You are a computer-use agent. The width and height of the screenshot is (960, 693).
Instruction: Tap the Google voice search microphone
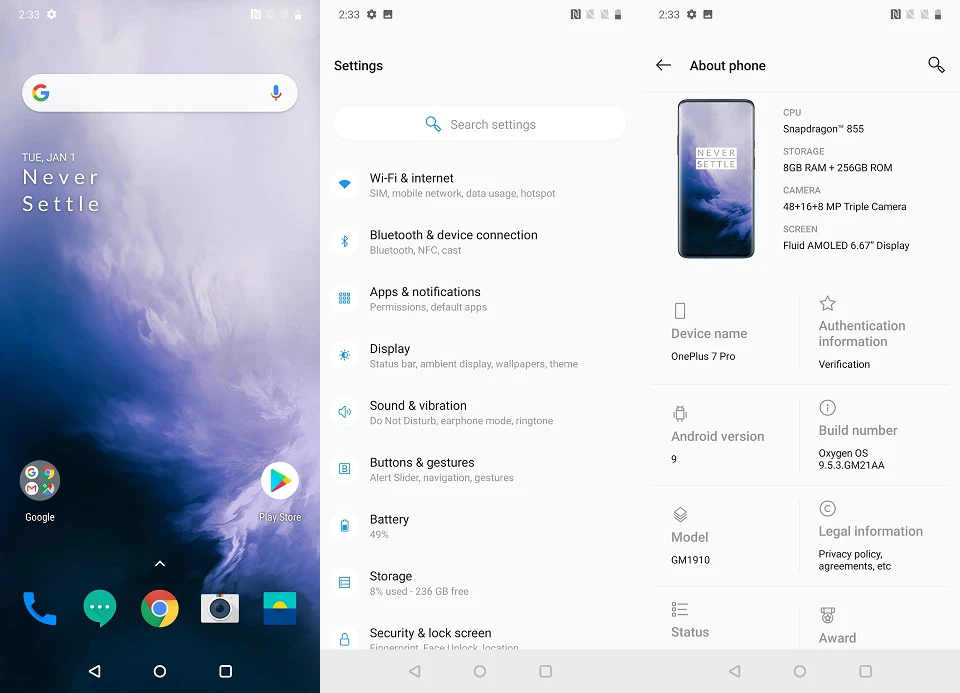276,92
